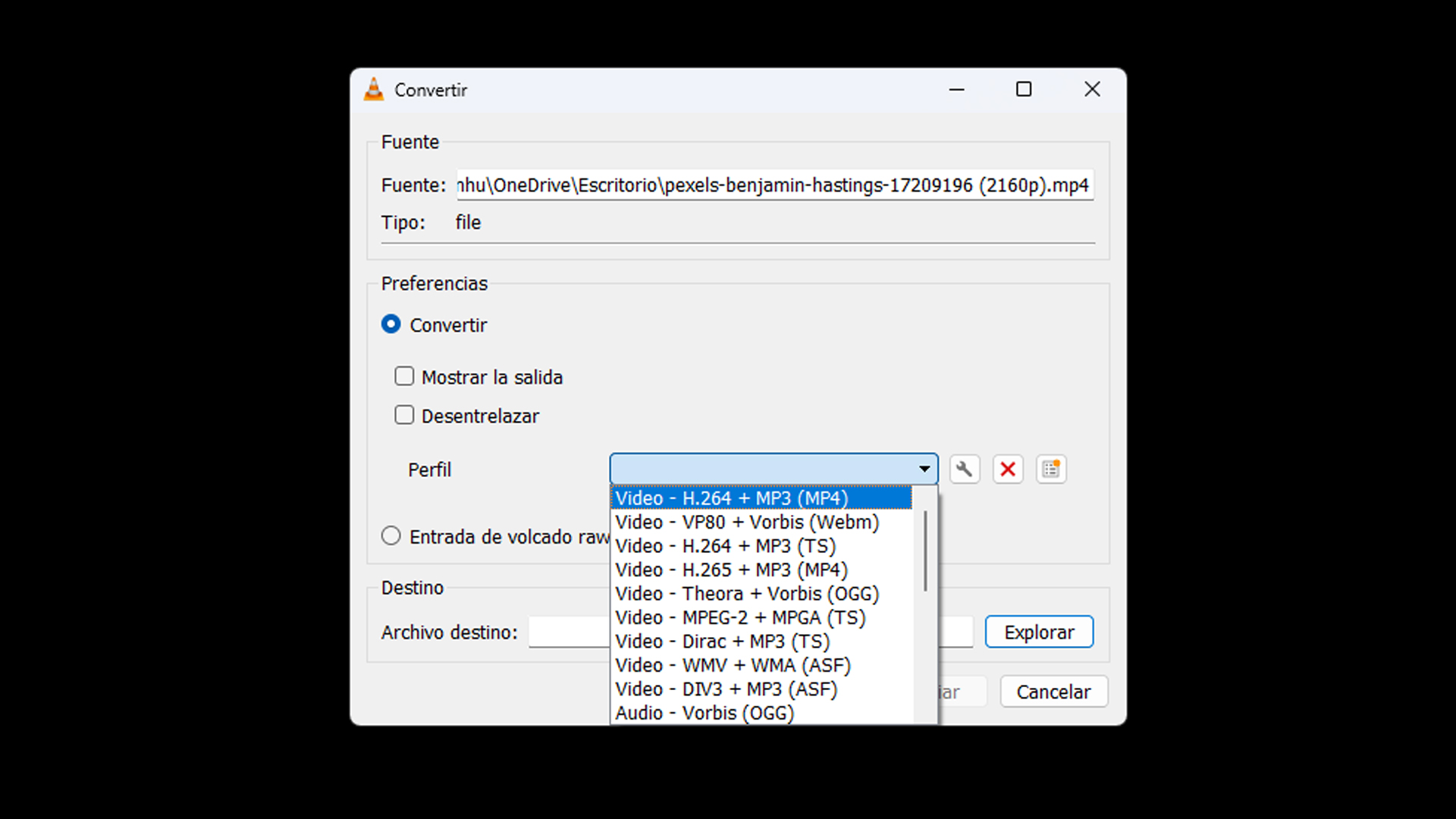This screenshot has height=819, width=1456.
Task: Choose Video - H.264 + MP3 (TS)
Action: click(761, 546)
